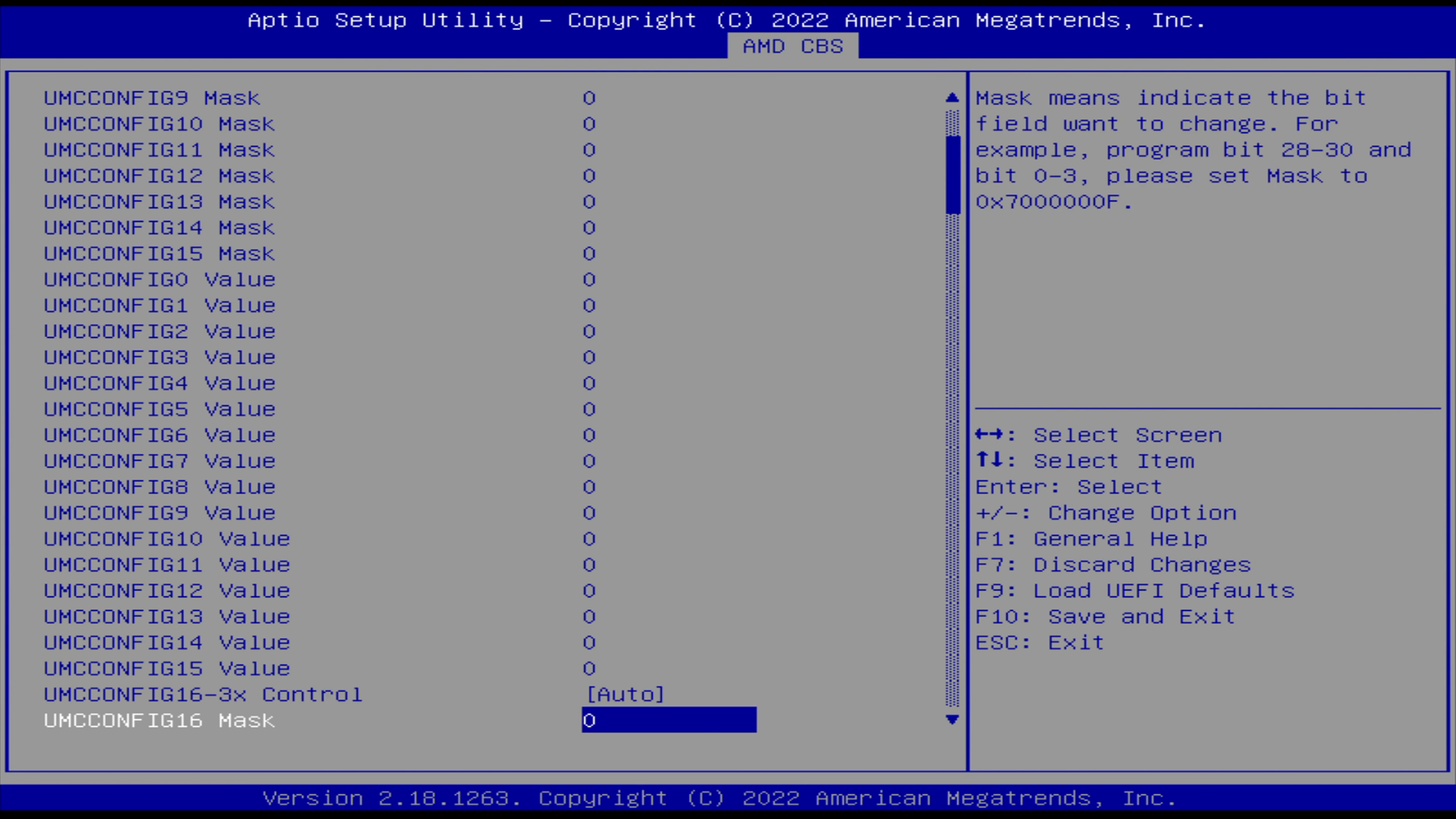Click the value of UMCCONFIG0 Value
The height and width of the screenshot is (819, 1456).
click(x=589, y=279)
